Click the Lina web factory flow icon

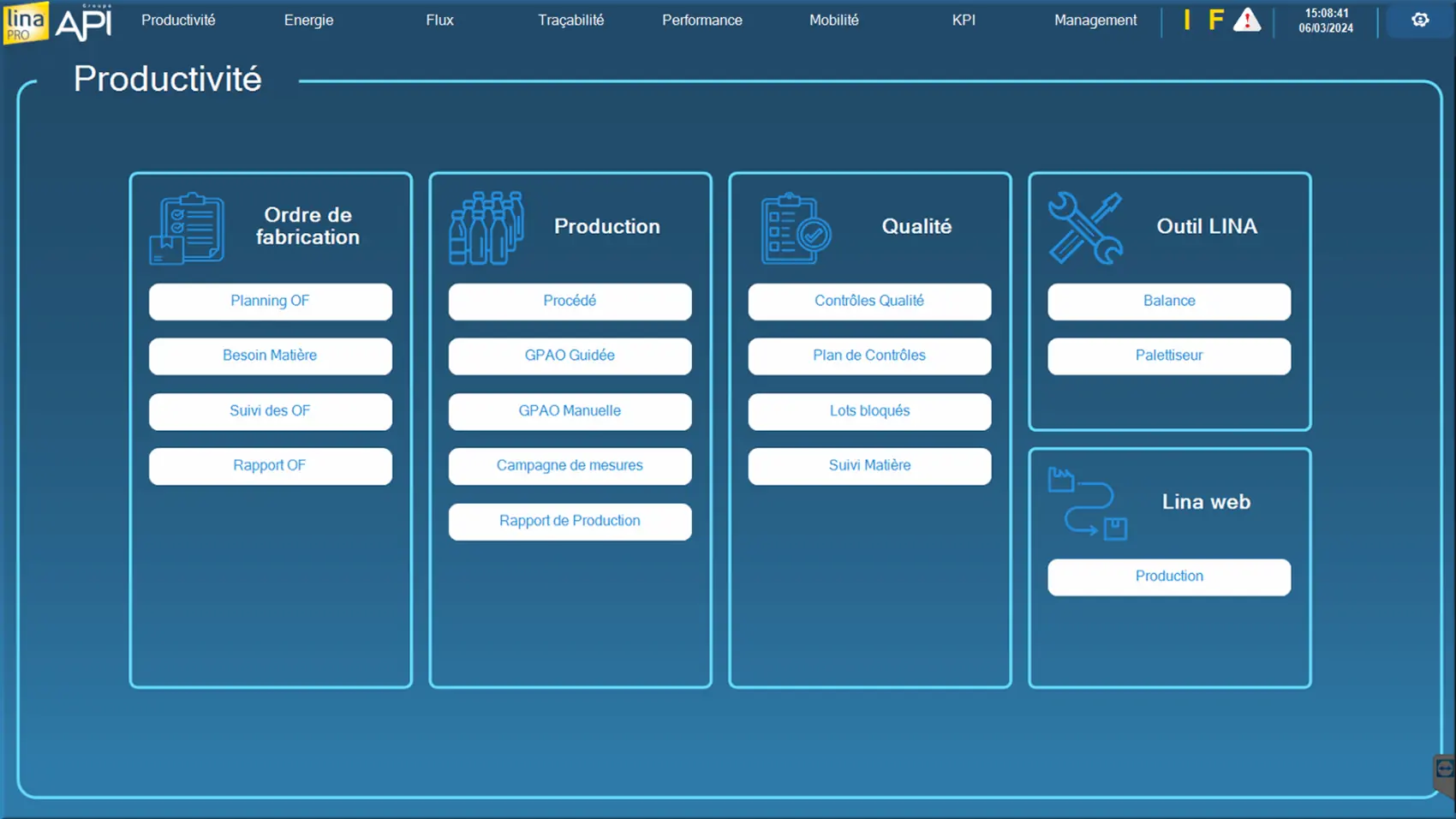coord(1088,504)
